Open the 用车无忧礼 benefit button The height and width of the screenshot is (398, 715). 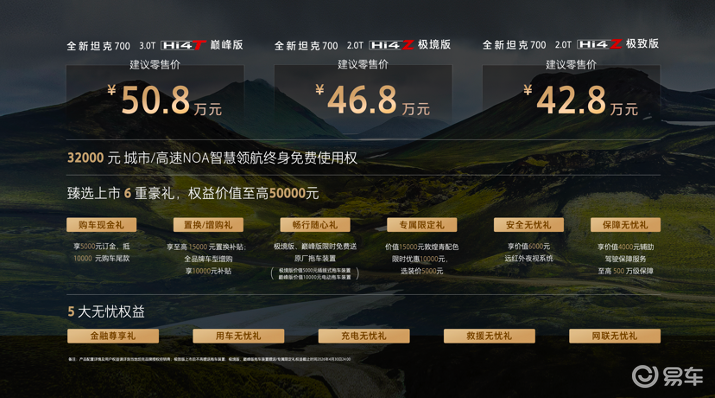click(x=238, y=336)
